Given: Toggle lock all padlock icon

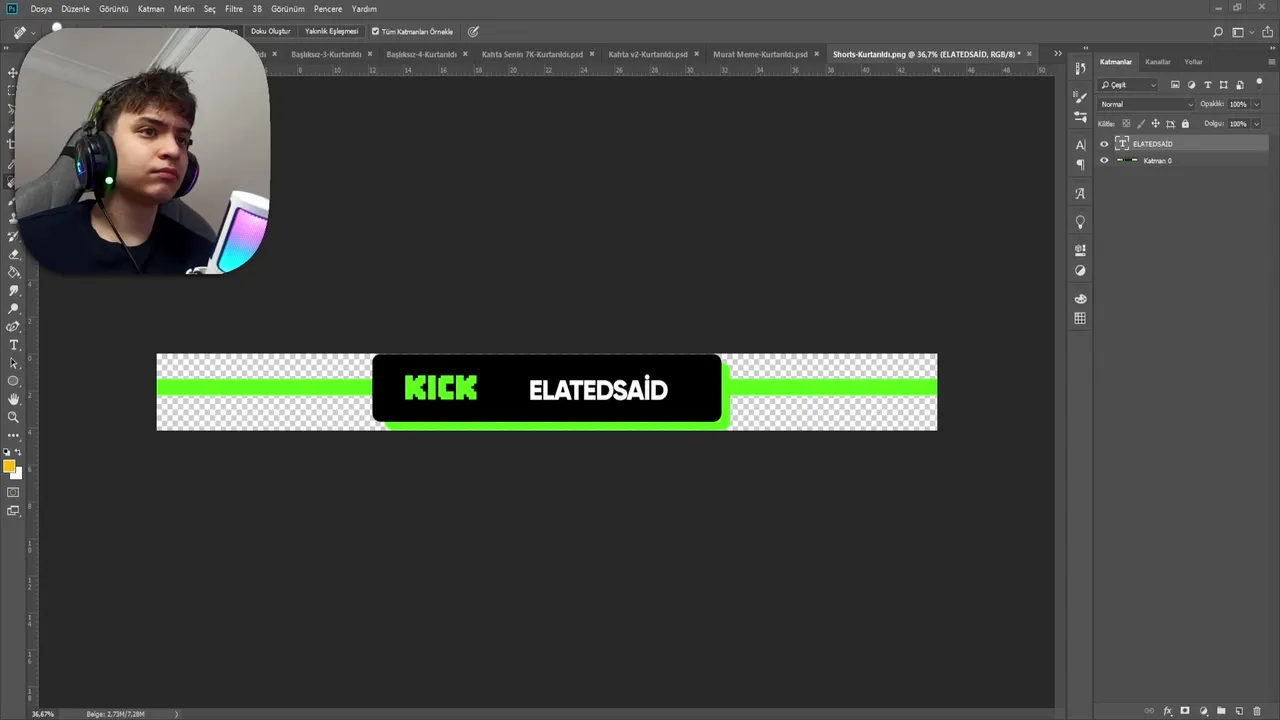Looking at the screenshot, I should [1185, 123].
